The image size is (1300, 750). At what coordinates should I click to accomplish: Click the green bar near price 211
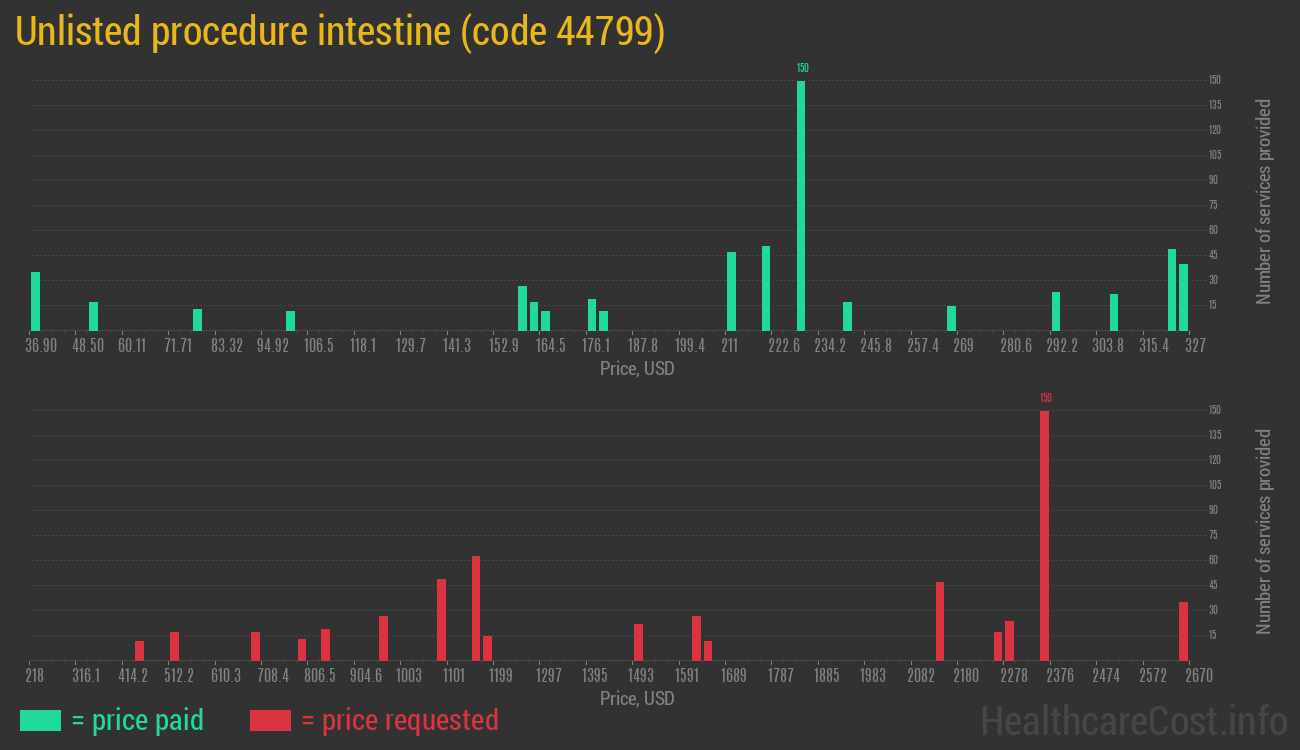click(x=732, y=290)
